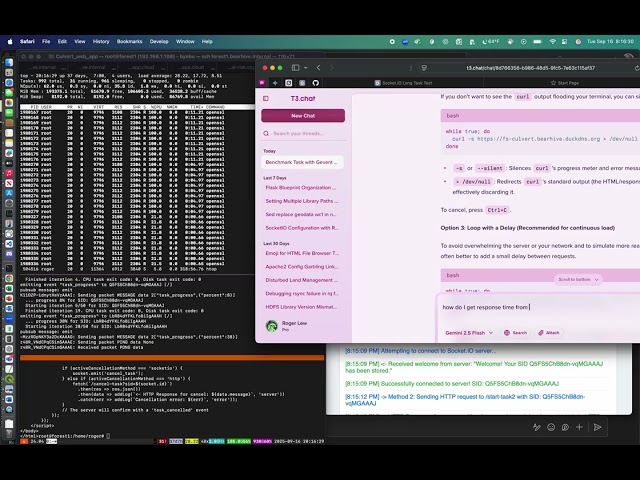Open the Trash in the Dock
Screen dimensions: 640x480
pyautogui.click(x=9, y=433)
